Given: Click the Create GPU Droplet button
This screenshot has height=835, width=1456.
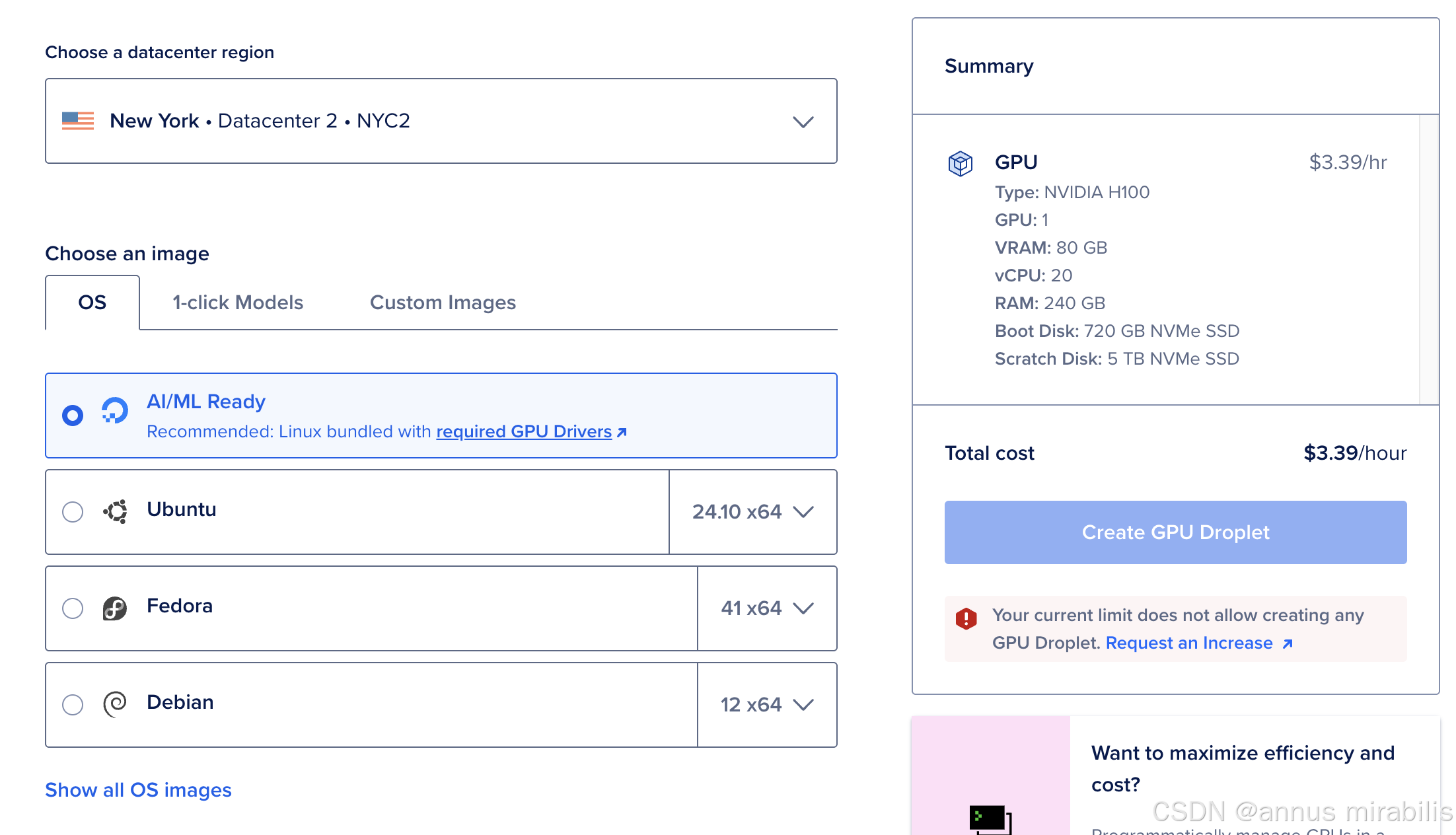Looking at the screenshot, I should (x=1175, y=532).
